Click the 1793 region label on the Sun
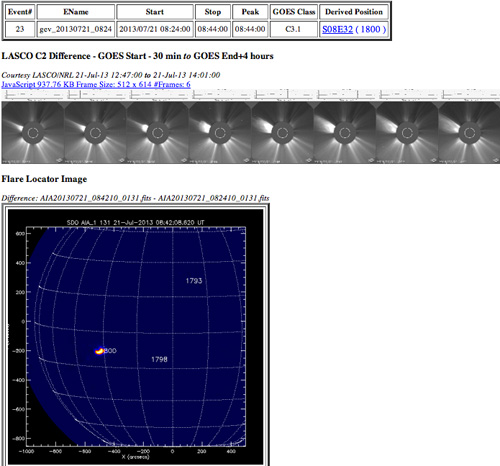The image size is (500, 466). 194,281
